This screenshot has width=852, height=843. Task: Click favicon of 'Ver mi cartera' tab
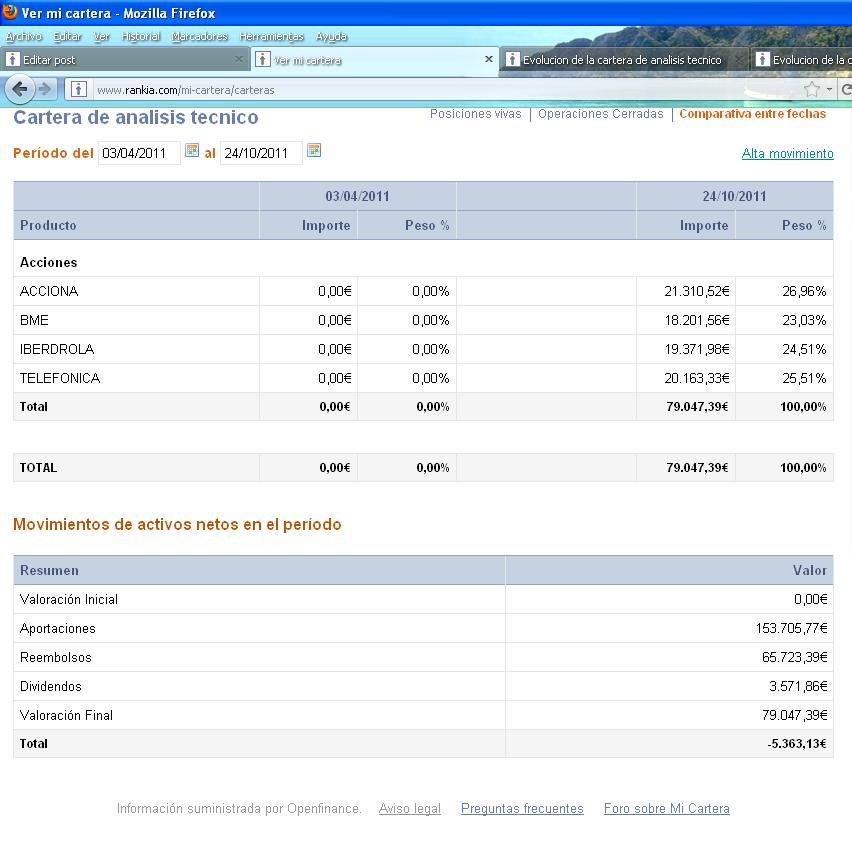pyautogui.click(x=262, y=59)
